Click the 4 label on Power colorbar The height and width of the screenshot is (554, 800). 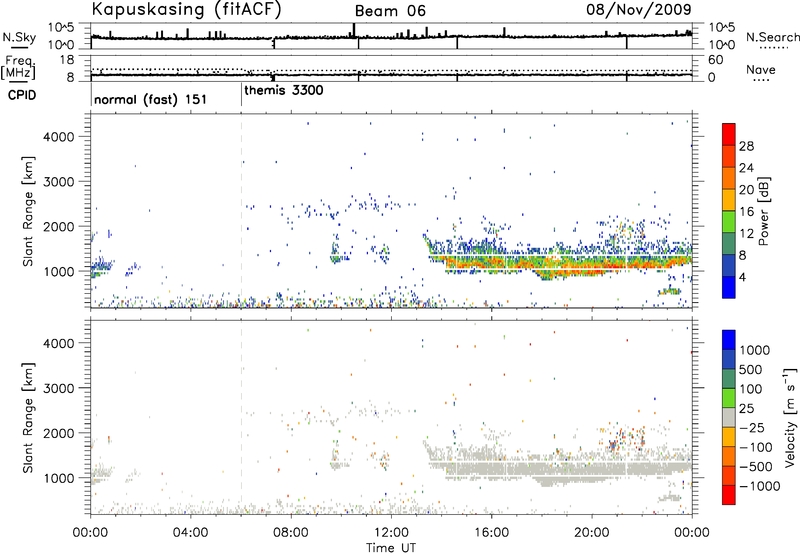[x=742, y=277]
